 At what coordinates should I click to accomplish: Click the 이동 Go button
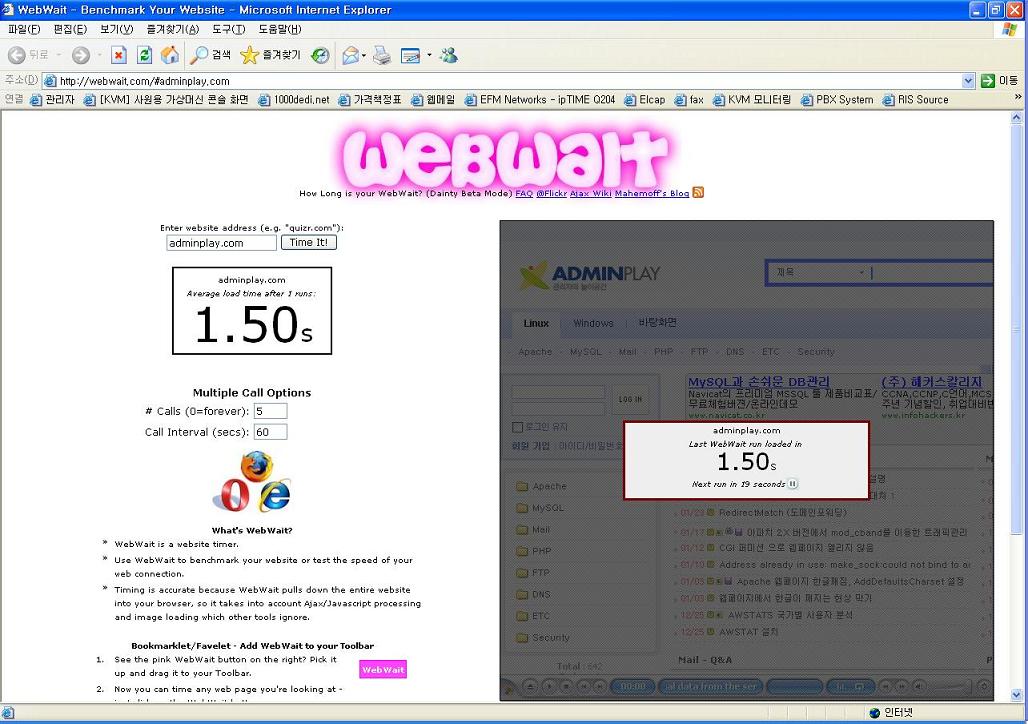point(999,81)
